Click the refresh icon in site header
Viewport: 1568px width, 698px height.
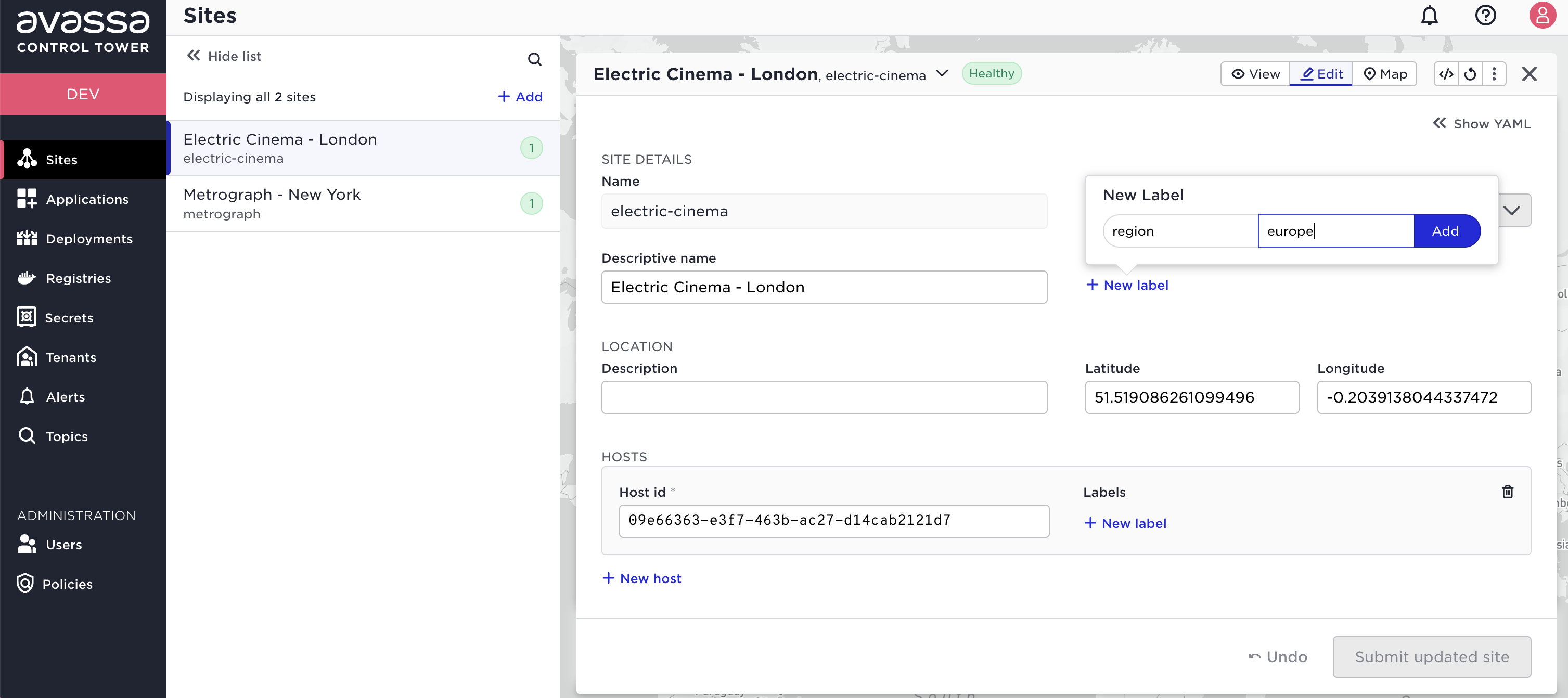coord(1470,74)
